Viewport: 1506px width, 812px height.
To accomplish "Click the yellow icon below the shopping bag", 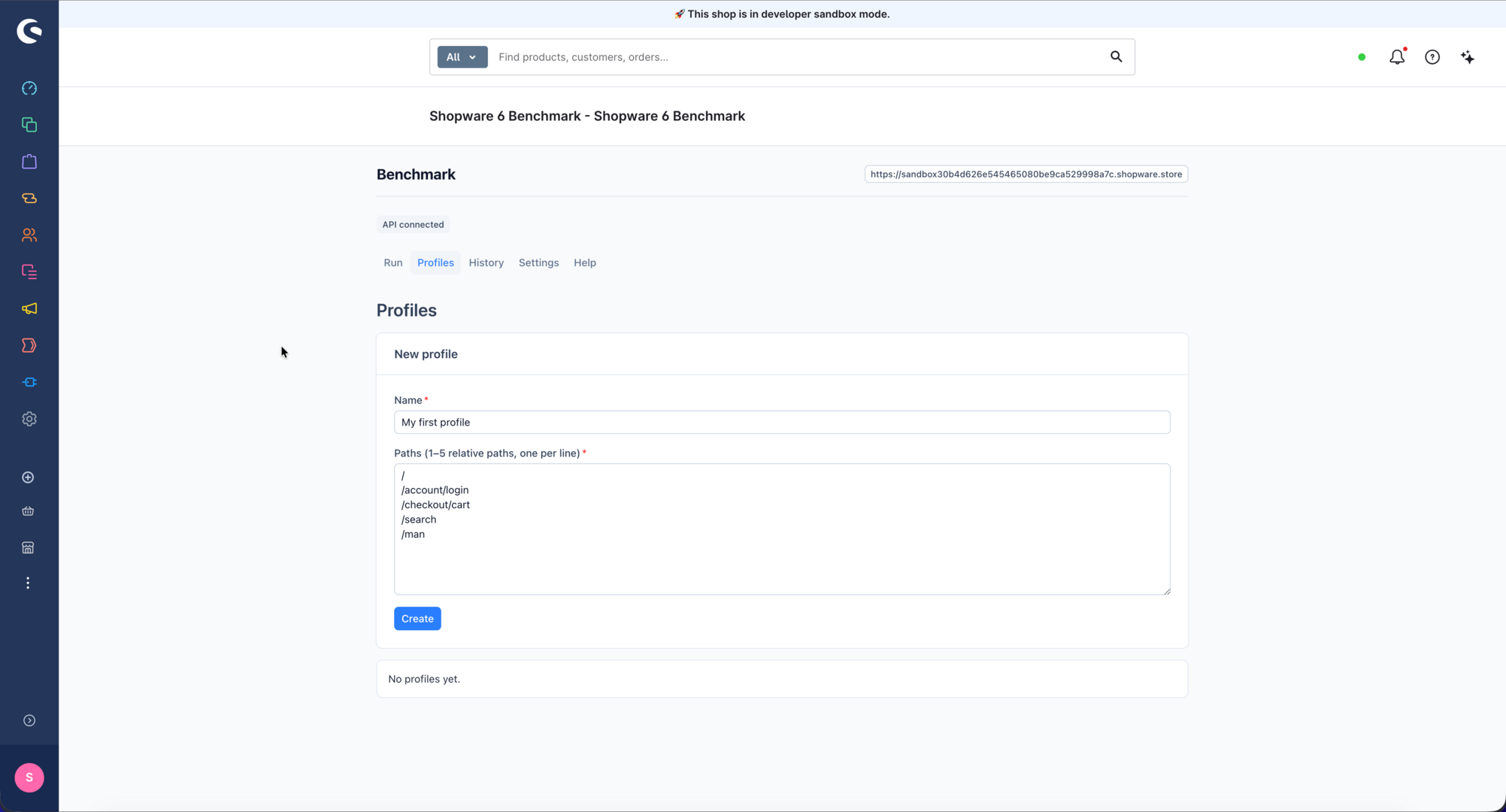I will tap(29, 198).
